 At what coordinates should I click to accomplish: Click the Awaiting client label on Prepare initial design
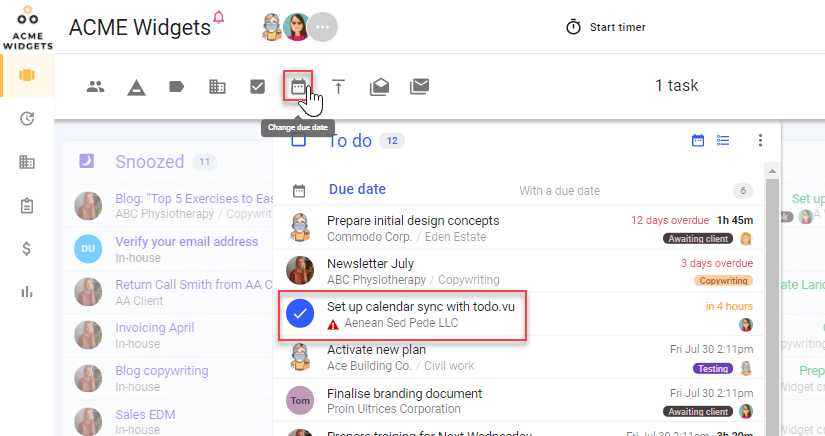tap(698, 239)
